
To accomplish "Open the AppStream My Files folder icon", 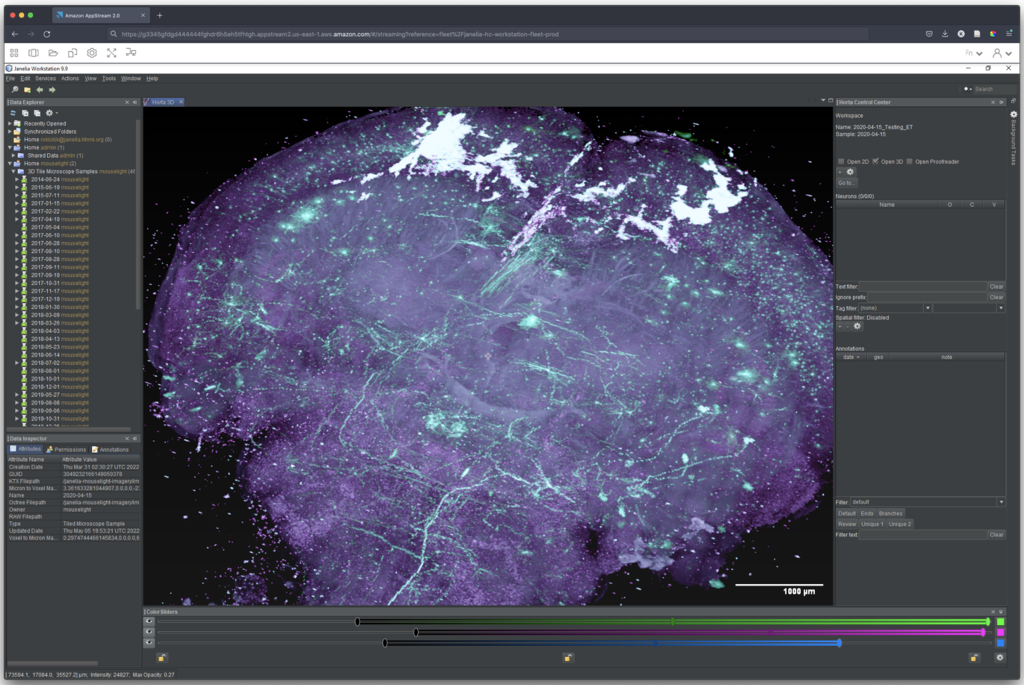I will 53,53.
